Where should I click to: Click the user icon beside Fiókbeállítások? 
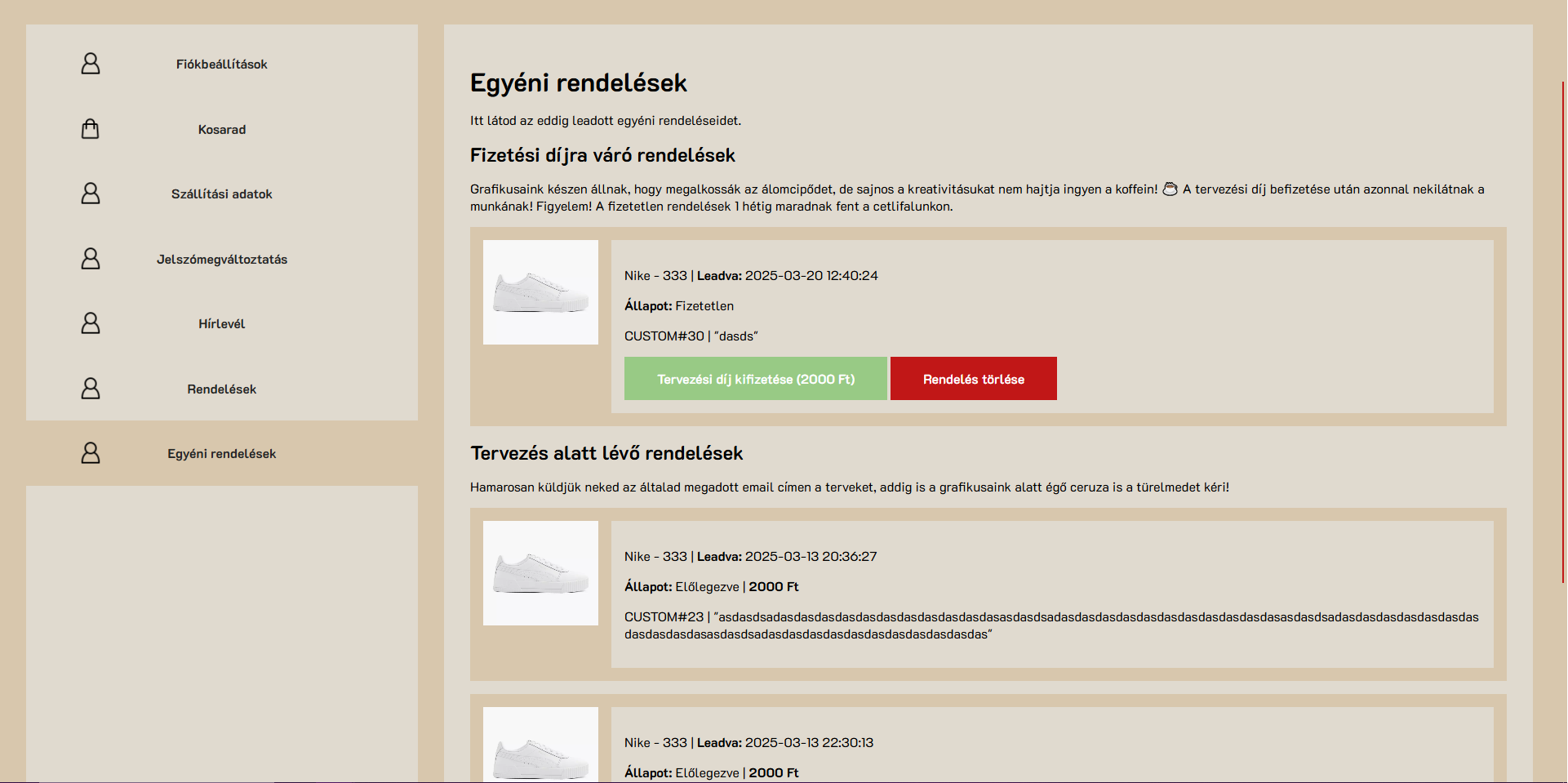91,64
